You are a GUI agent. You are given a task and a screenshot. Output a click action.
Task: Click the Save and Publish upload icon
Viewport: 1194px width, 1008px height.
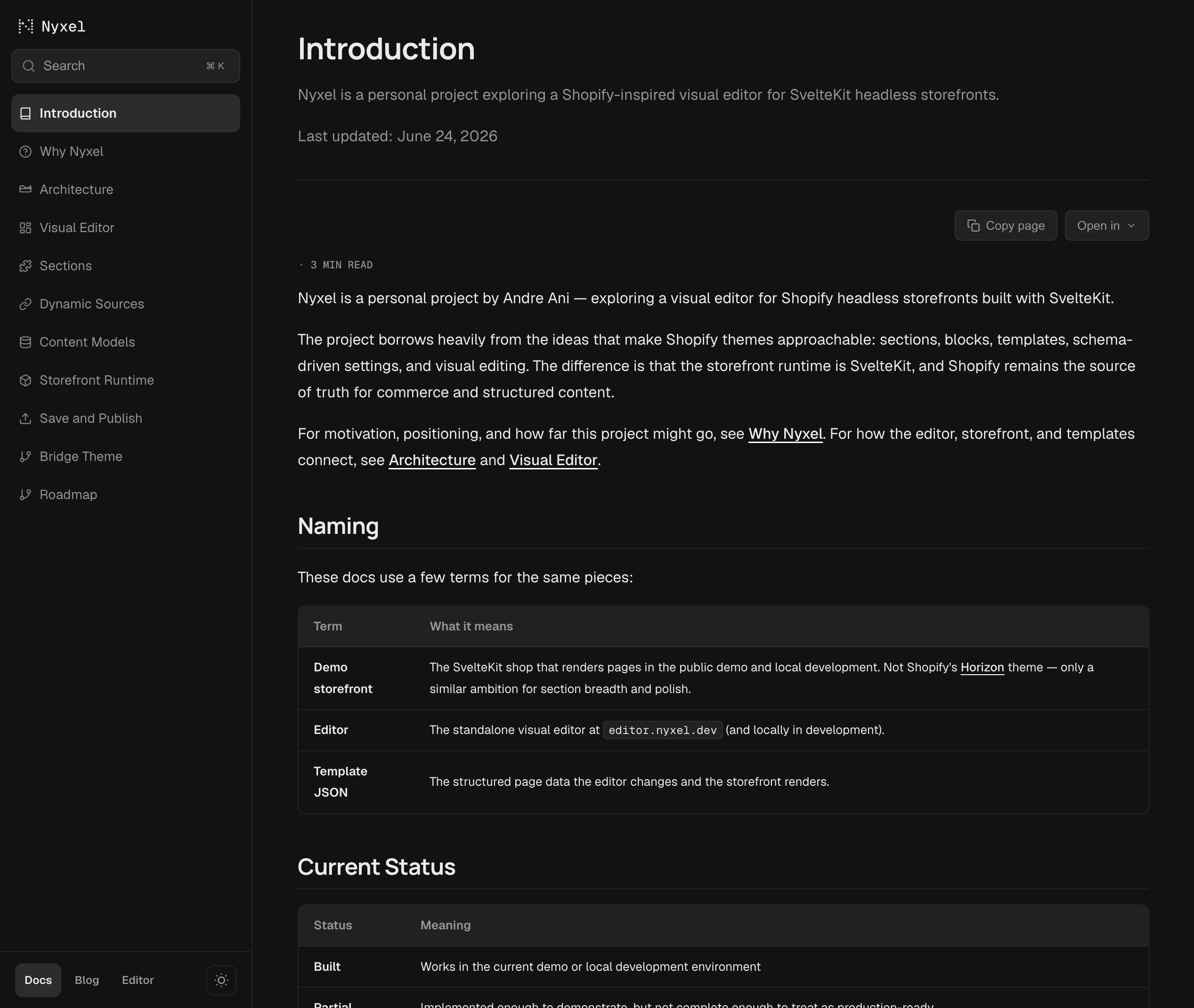point(25,418)
